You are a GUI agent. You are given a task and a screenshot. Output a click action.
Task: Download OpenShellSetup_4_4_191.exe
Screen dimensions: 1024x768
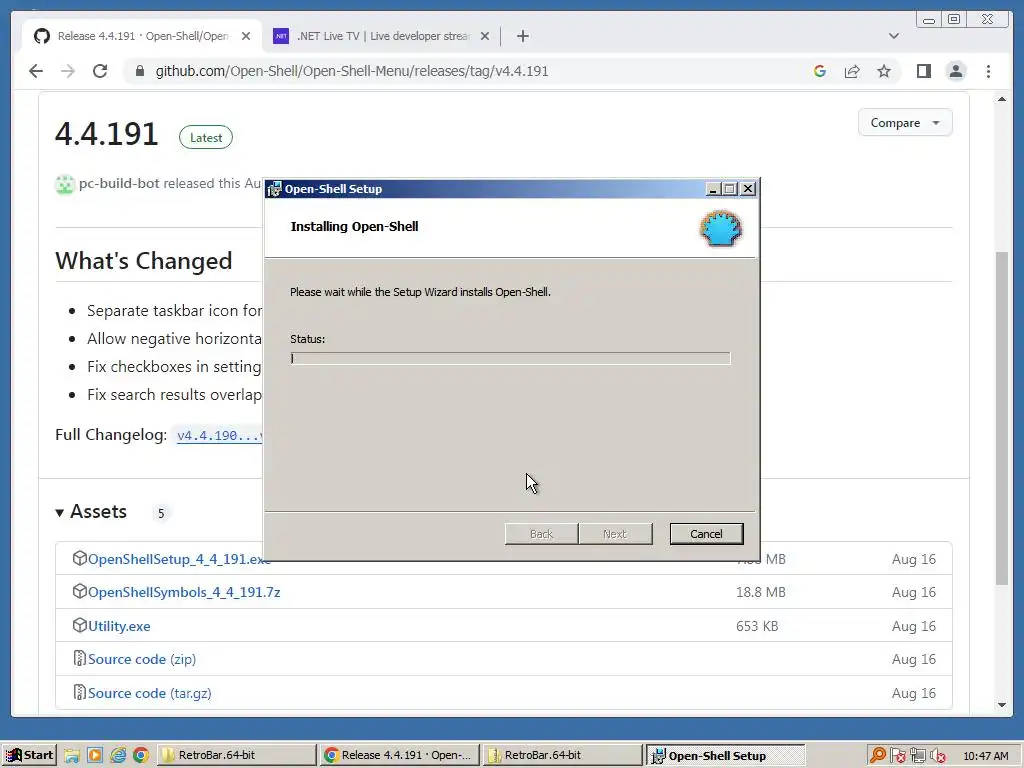pyautogui.click(x=178, y=559)
